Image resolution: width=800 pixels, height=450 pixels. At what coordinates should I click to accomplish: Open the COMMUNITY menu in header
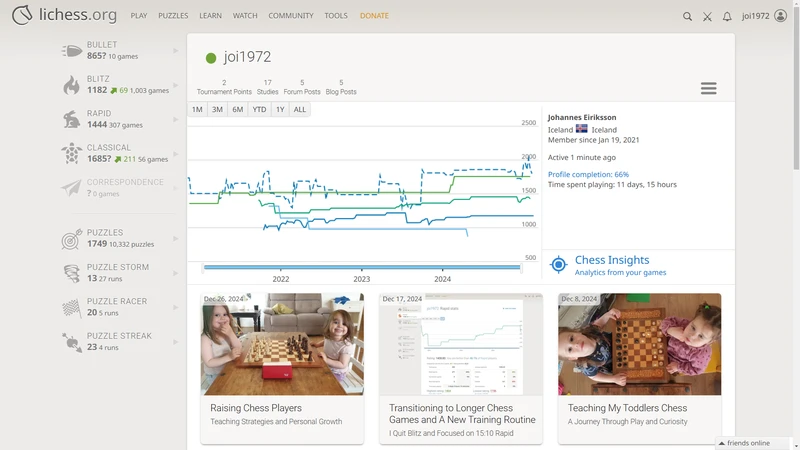(x=290, y=16)
